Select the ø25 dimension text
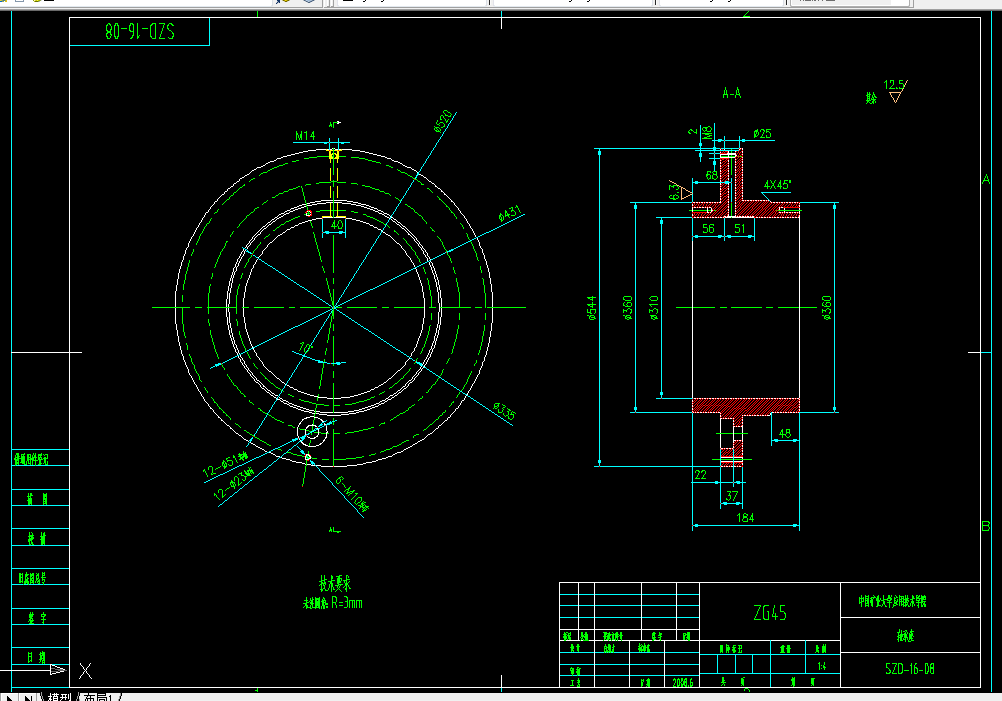Viewport: 1002px width, 701px height. [762, 134]
